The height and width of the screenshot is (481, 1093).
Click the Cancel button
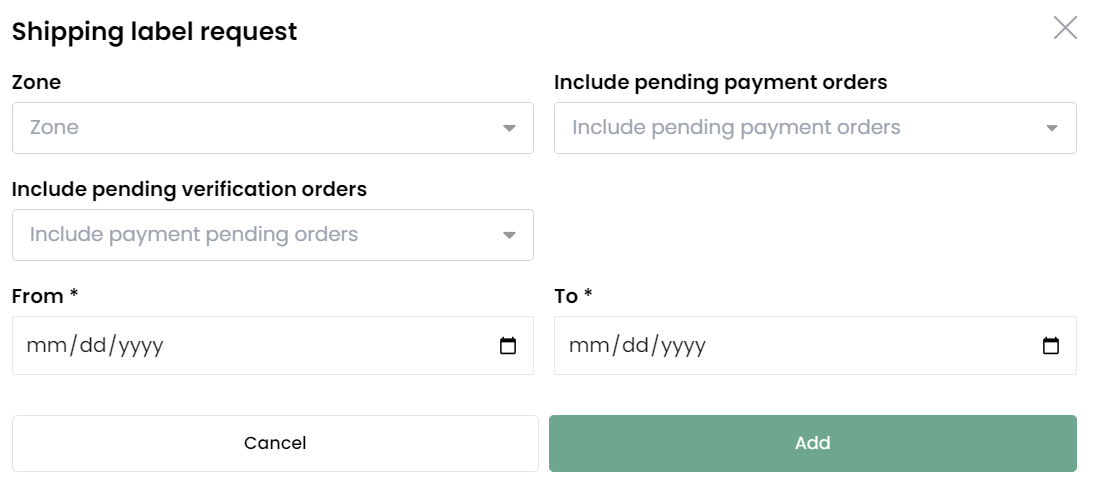(275, 443)
